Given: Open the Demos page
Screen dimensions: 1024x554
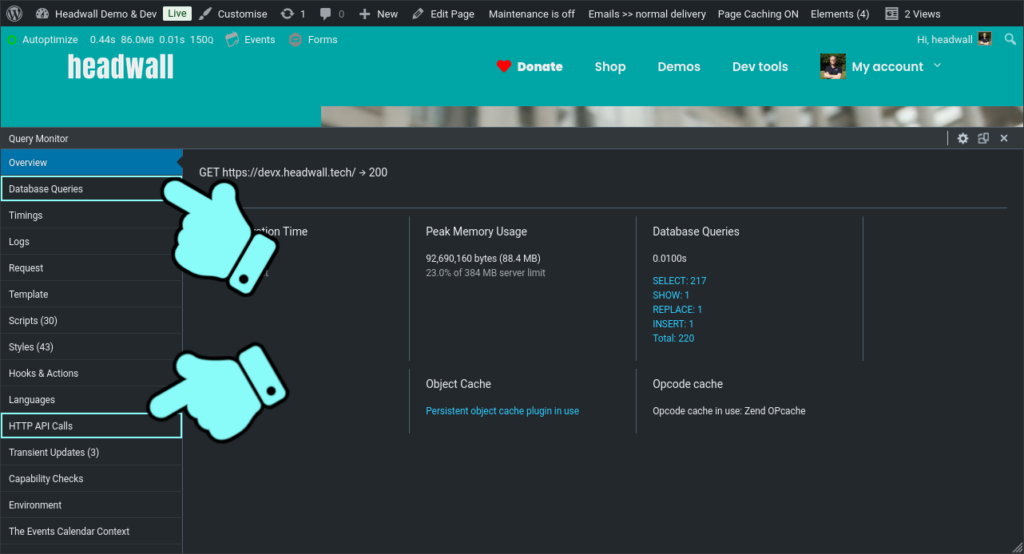Looking at the screenshot, I should click(679, 67).
